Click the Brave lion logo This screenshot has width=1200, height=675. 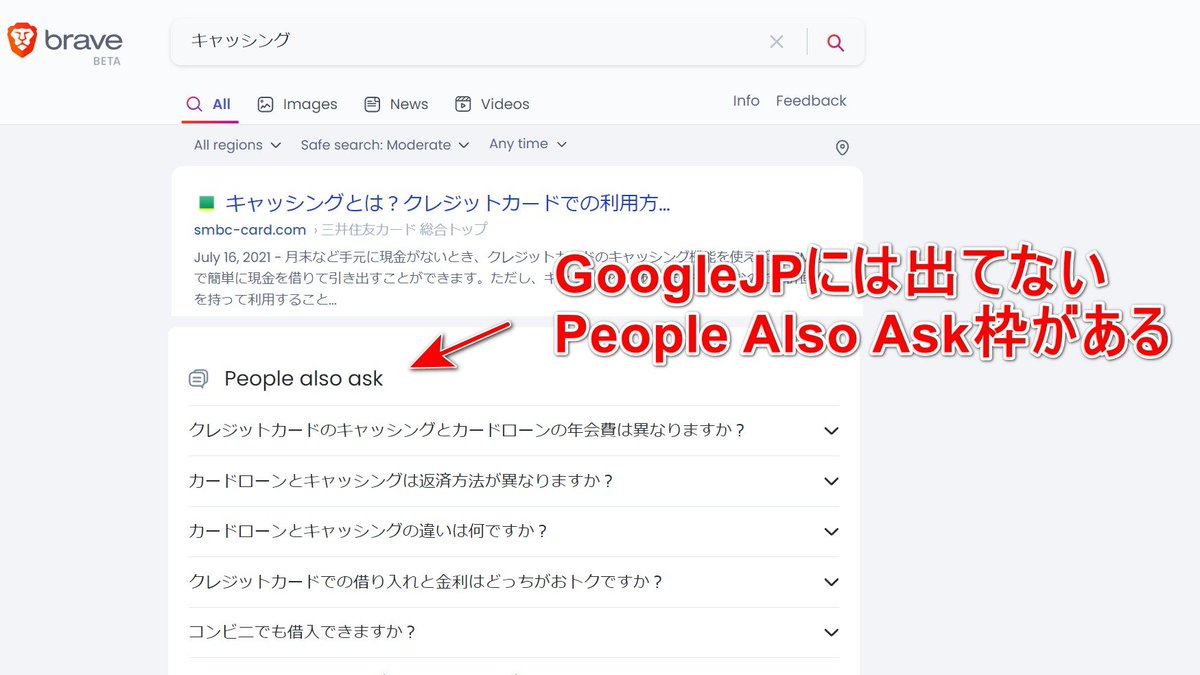23,40
